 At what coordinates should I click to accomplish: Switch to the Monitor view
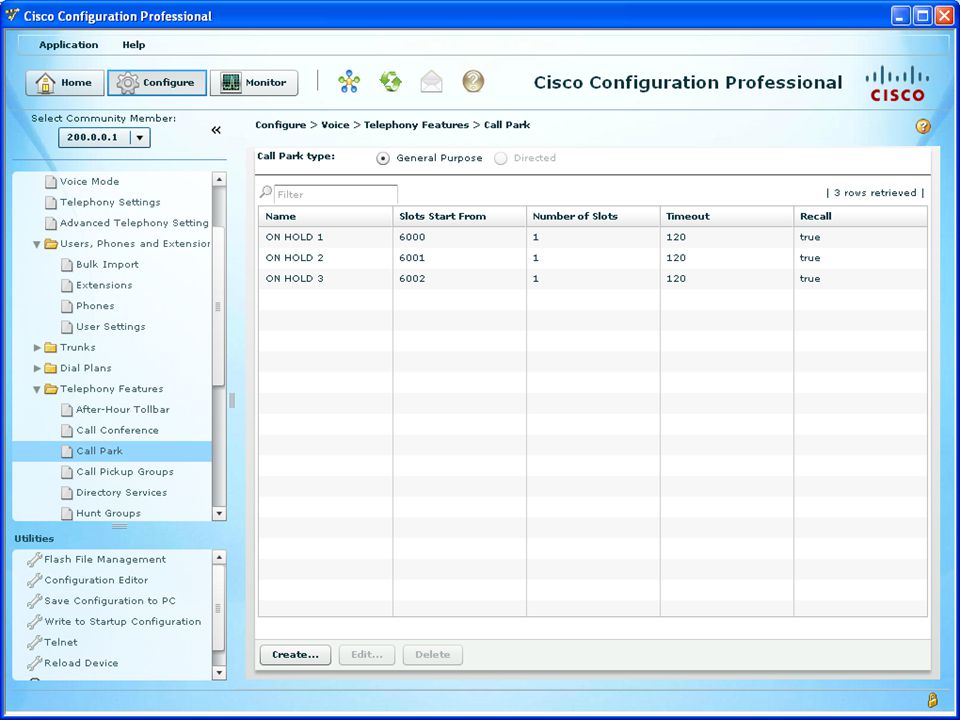click(254, 83)
